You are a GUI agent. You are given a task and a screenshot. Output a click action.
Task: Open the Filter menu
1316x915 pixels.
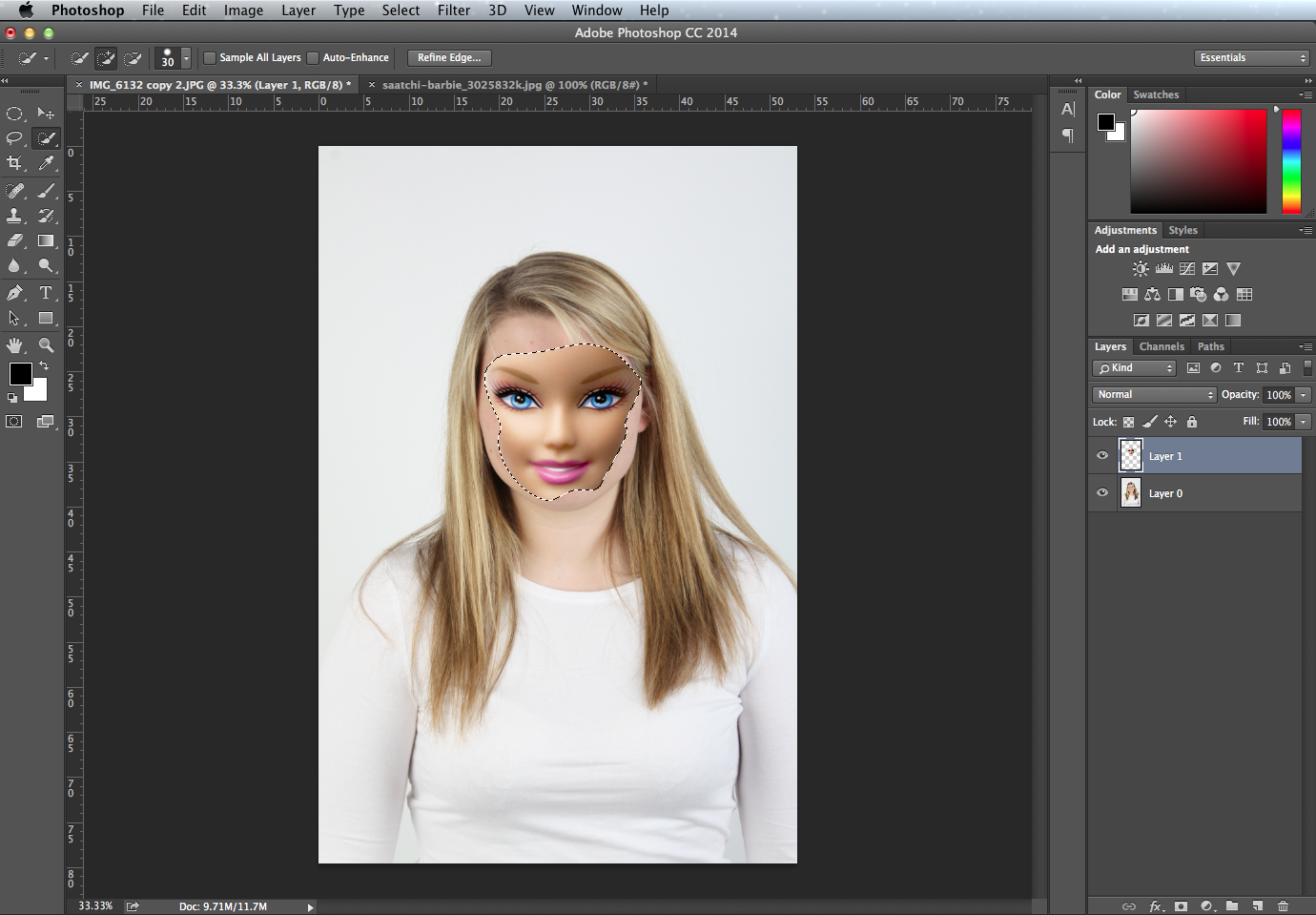coord(453,10)
